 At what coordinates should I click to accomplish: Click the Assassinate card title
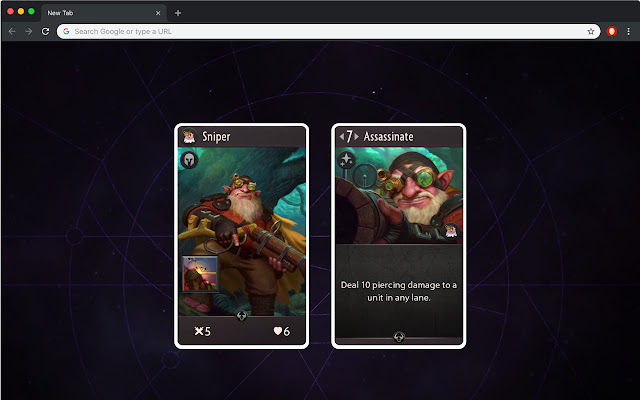[x=388, y=136]
